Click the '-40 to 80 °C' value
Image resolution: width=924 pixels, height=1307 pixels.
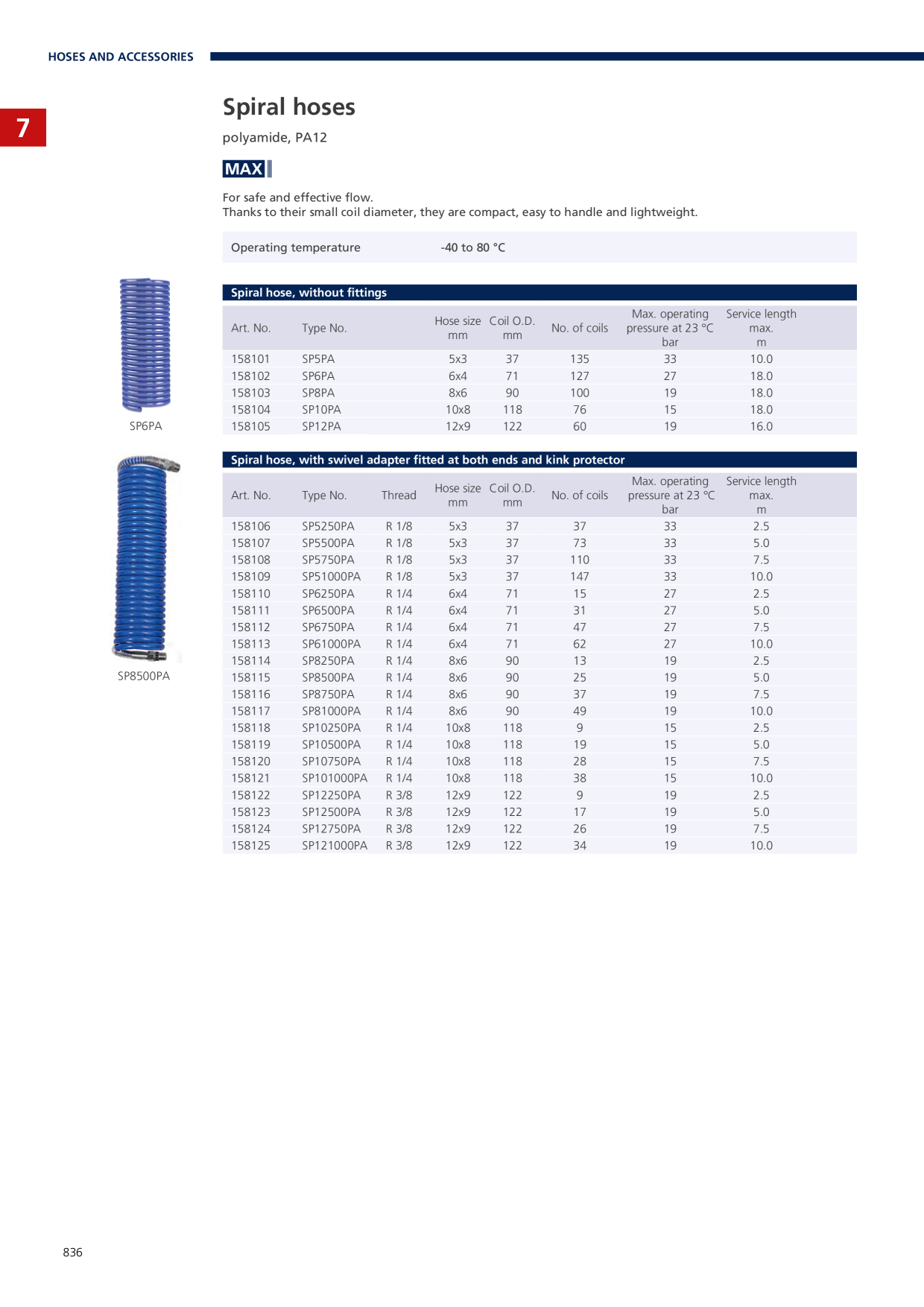(473, 247)
